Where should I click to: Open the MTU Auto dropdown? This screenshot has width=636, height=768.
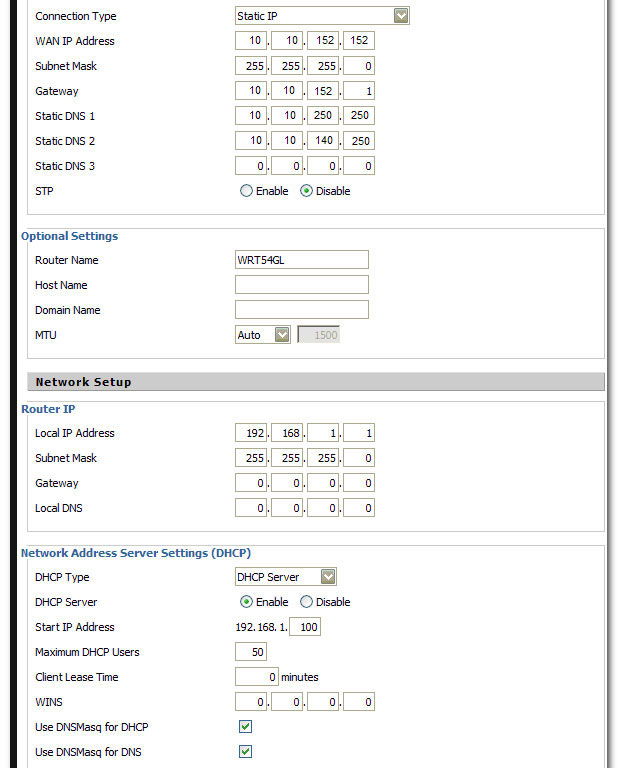[263, 335]
